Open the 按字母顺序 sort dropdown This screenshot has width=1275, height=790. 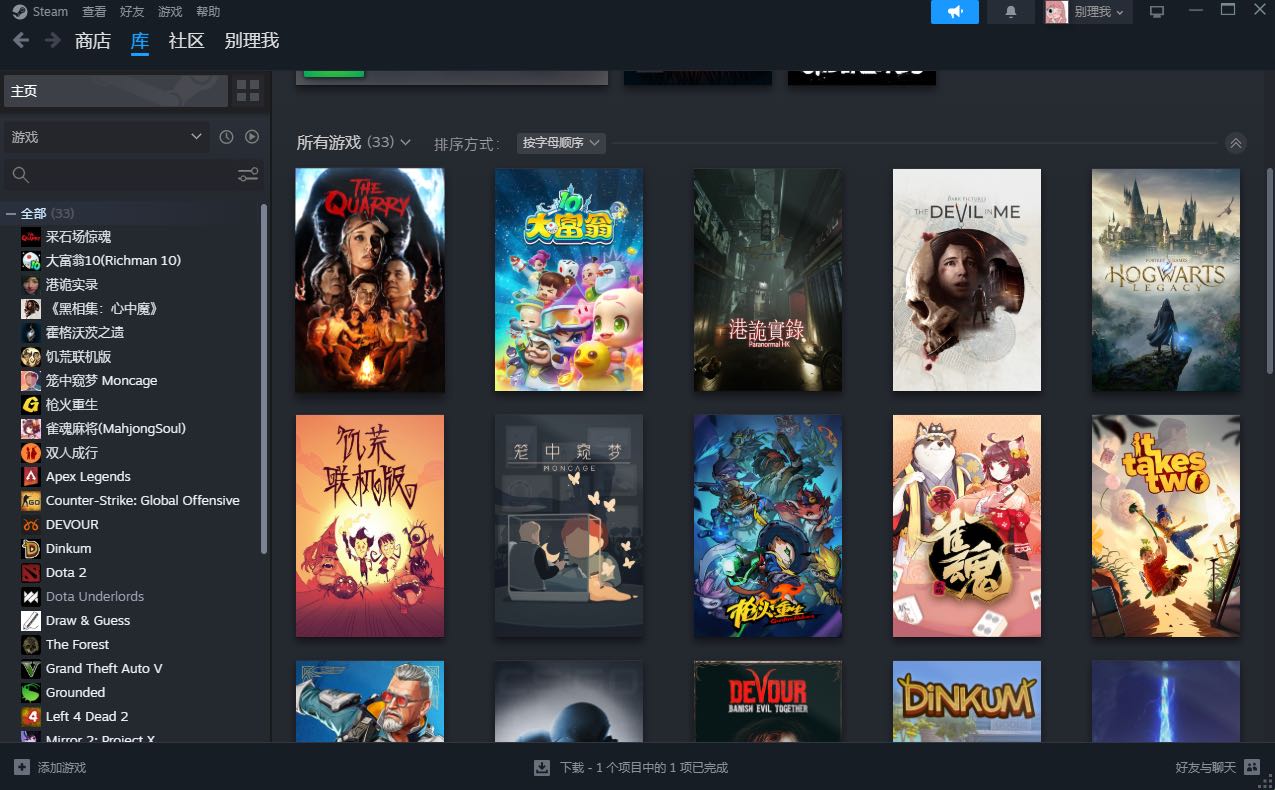561,143
